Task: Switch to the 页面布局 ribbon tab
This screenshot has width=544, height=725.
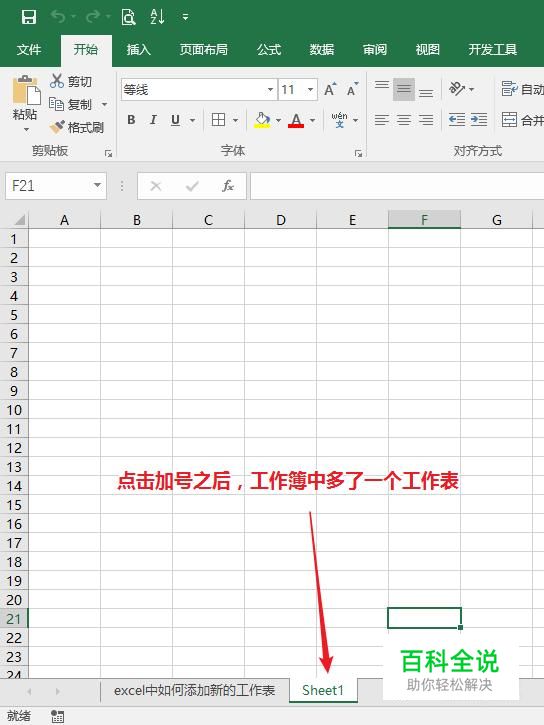Action: pyautogui.click(x=203, y=49)
